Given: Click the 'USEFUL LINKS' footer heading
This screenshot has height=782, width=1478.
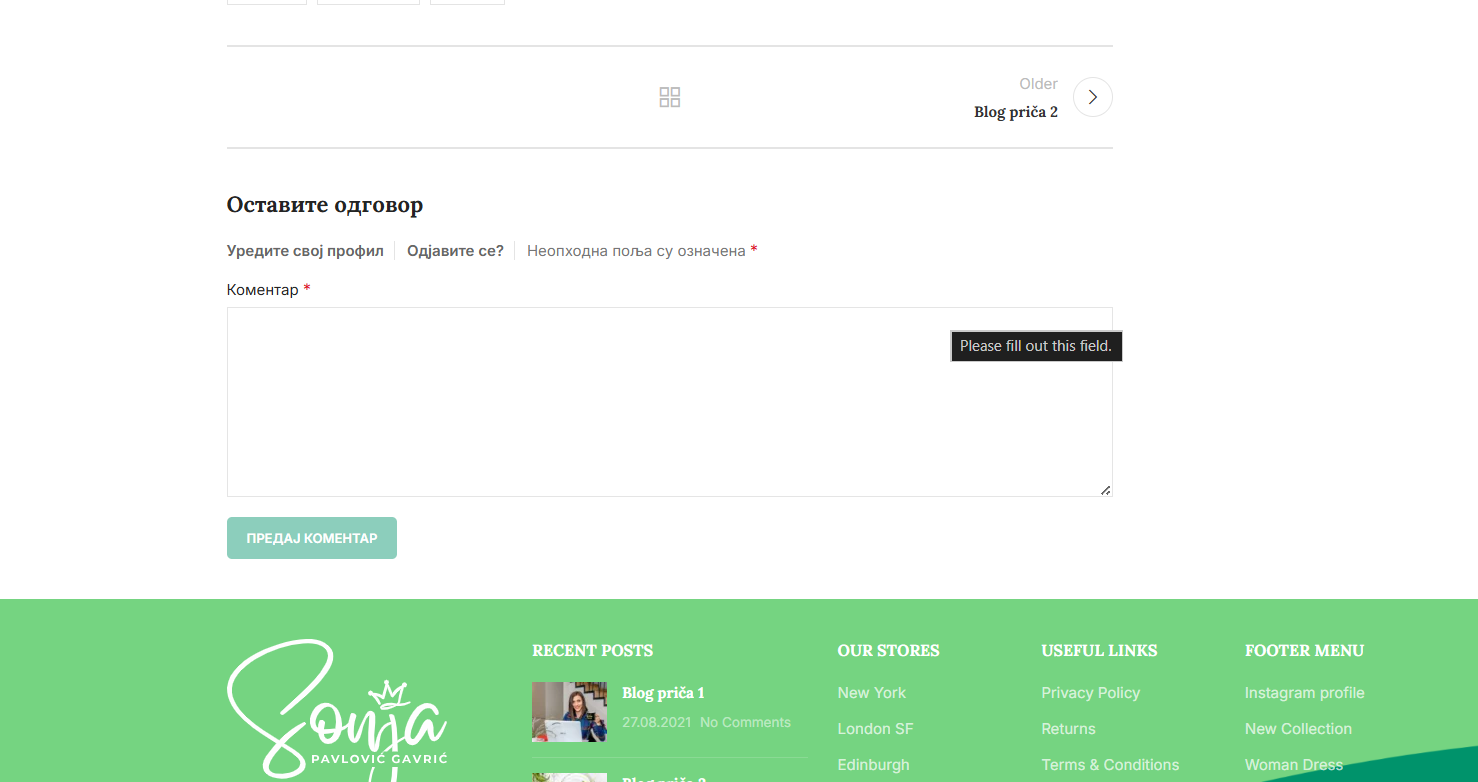Looking at the screenshot, I should (1099, 651).
